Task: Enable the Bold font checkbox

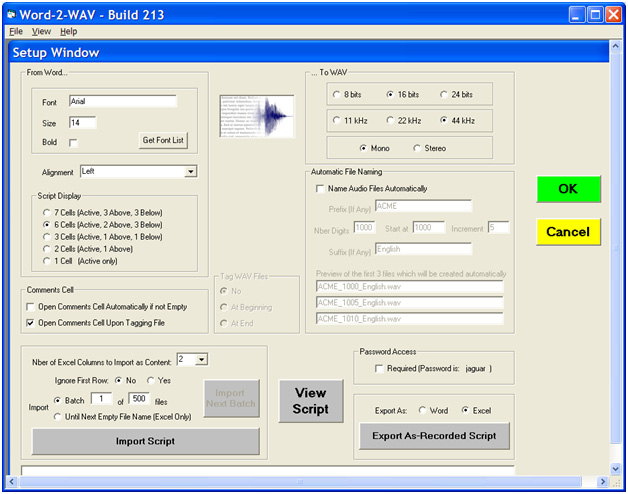Action: 73,143
